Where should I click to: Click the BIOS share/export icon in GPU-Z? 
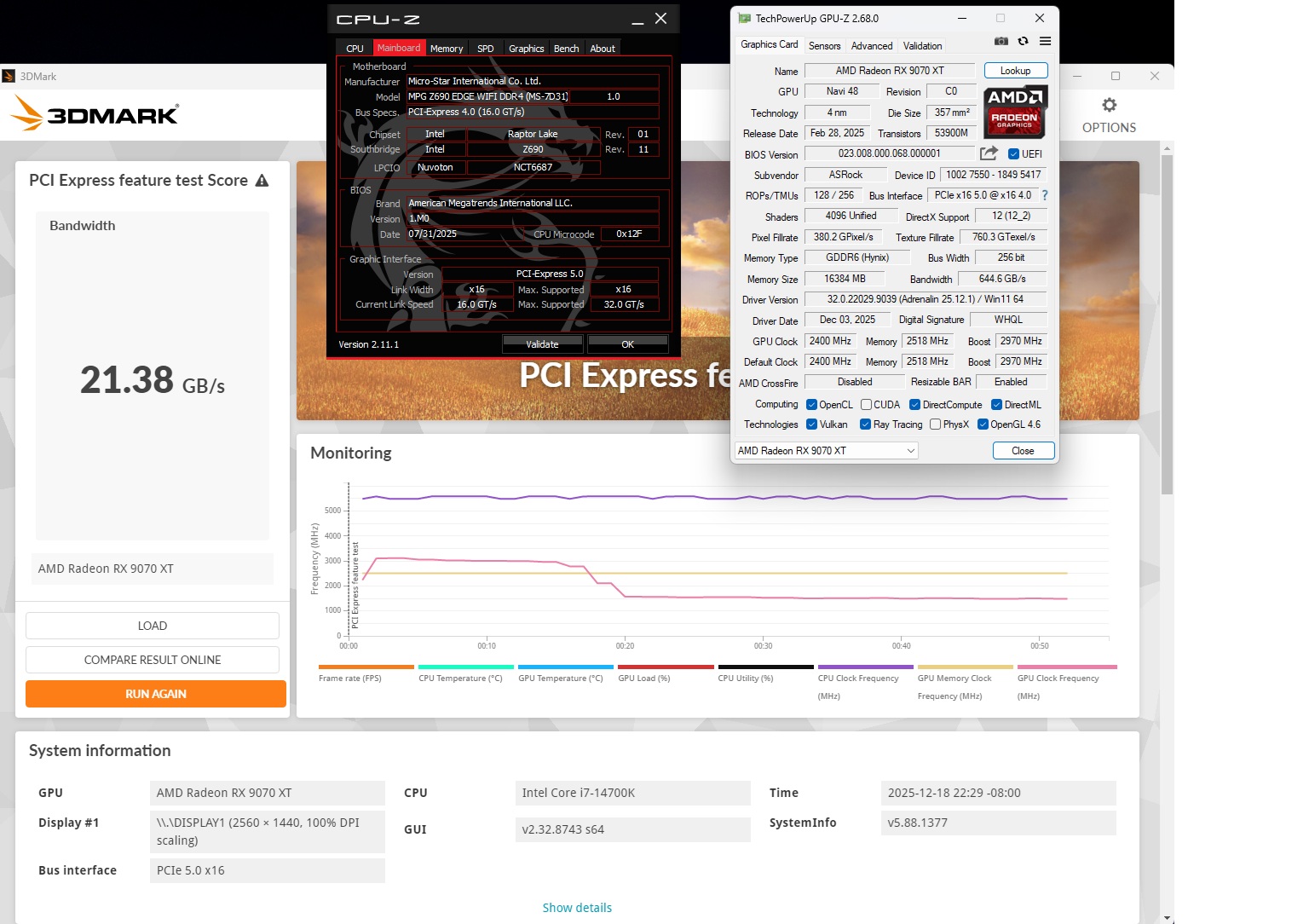tap(989, 153)
